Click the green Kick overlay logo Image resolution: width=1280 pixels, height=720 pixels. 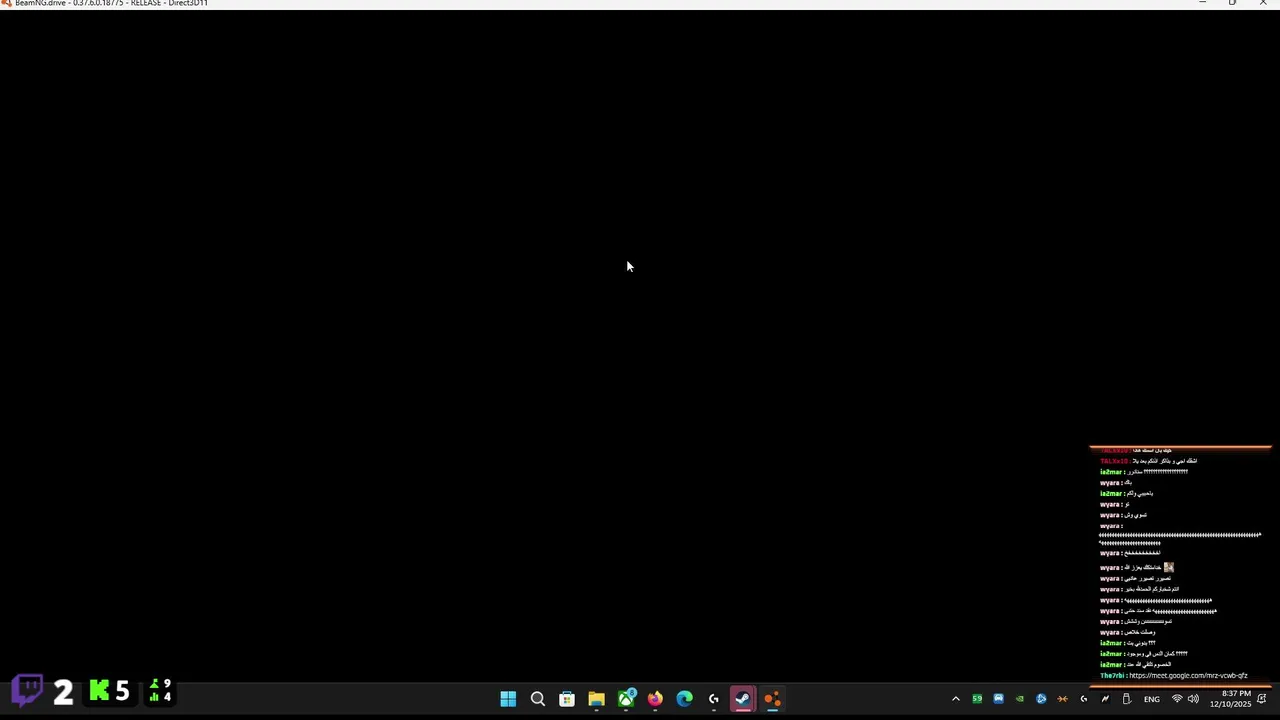click(99, 690)
